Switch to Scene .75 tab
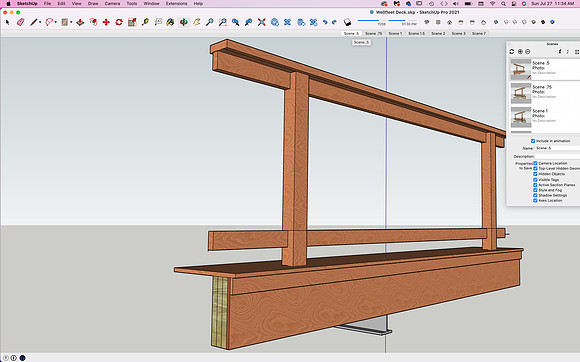The width and height of the screenshot is (580, 362). (374, 33)
